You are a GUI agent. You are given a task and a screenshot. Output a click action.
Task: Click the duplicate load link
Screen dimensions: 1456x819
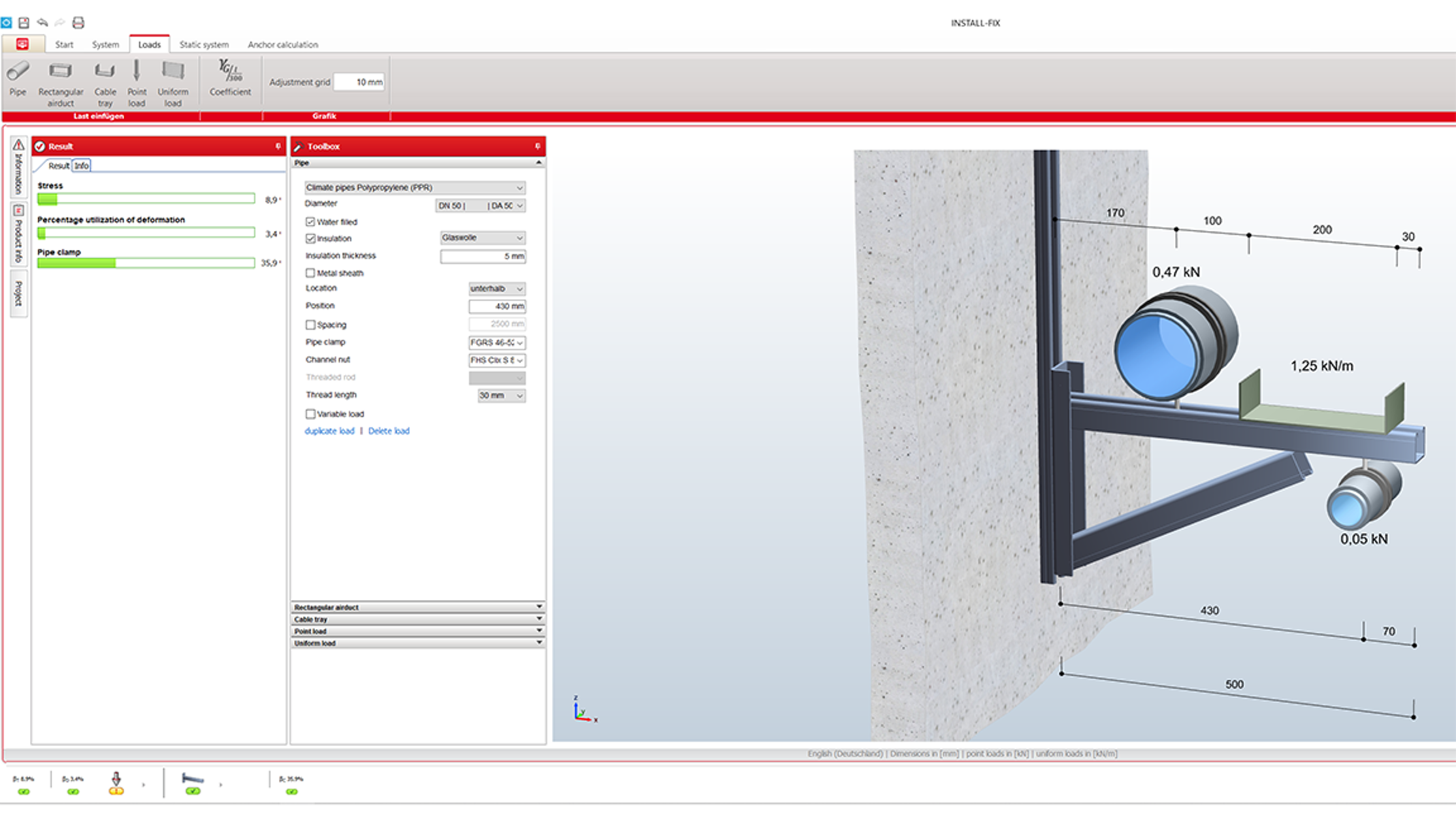(x=329, y=430)
